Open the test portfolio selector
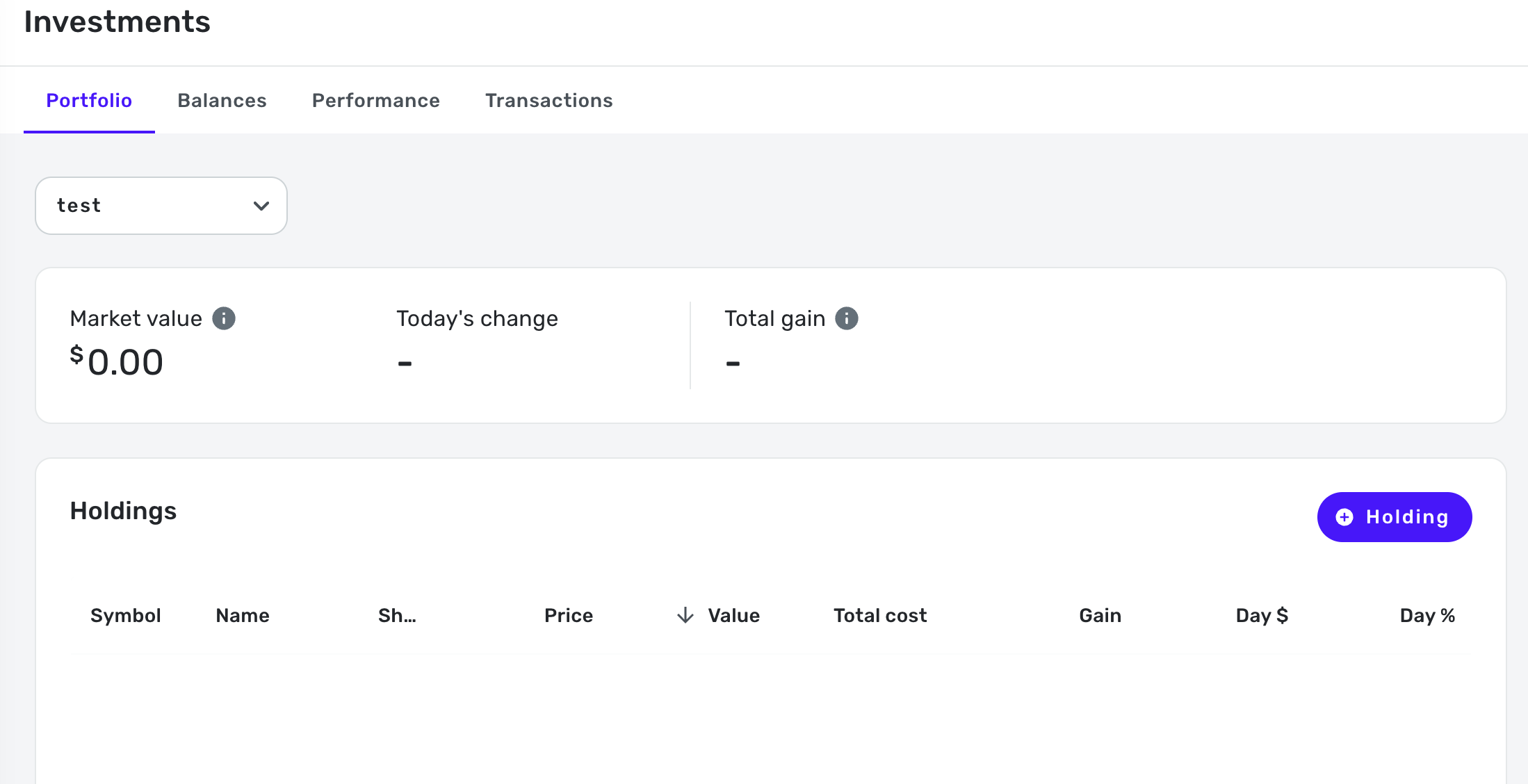 point(161,206)
